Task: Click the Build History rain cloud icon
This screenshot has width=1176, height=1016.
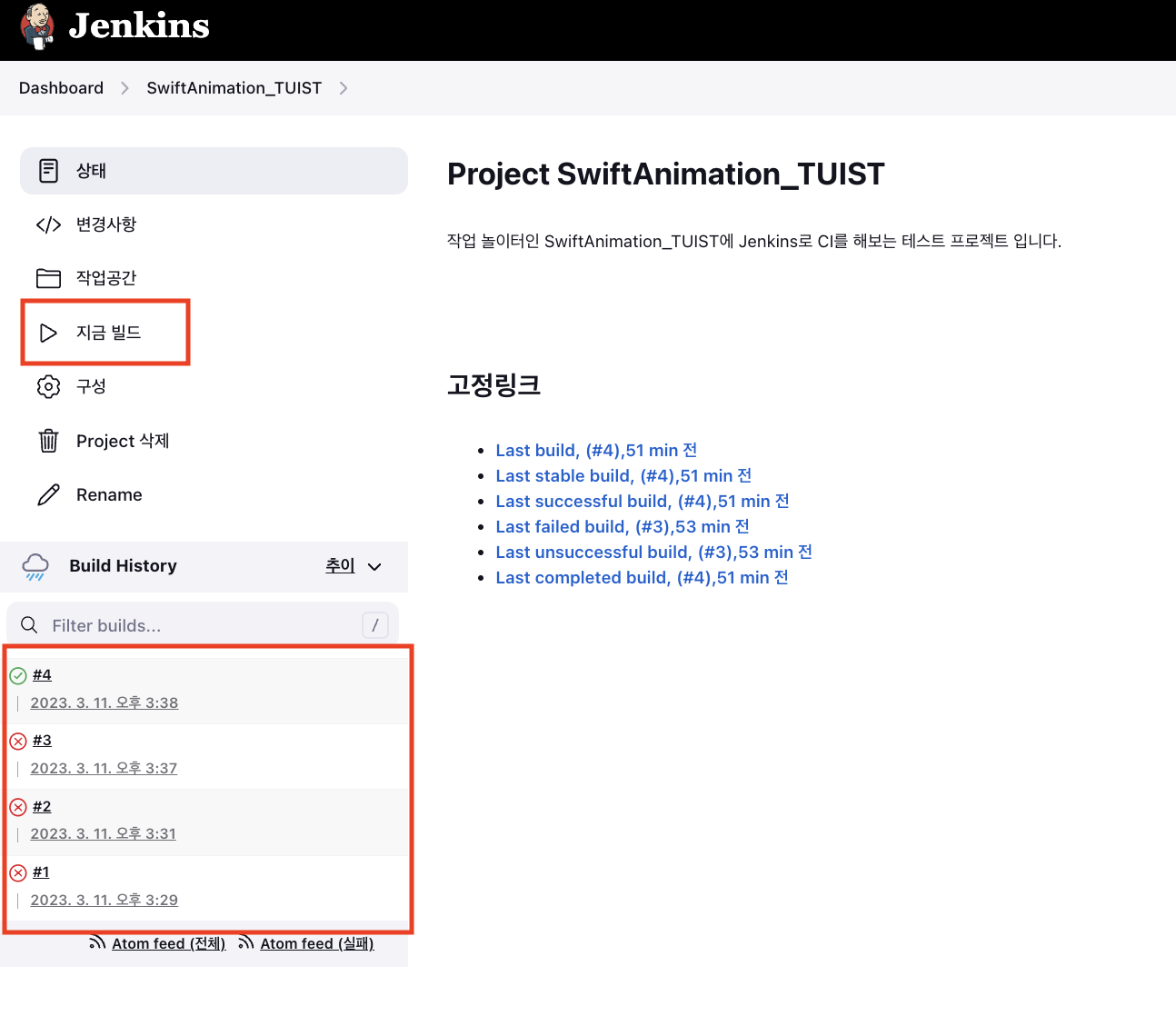Action: click(x=35, y=566)
